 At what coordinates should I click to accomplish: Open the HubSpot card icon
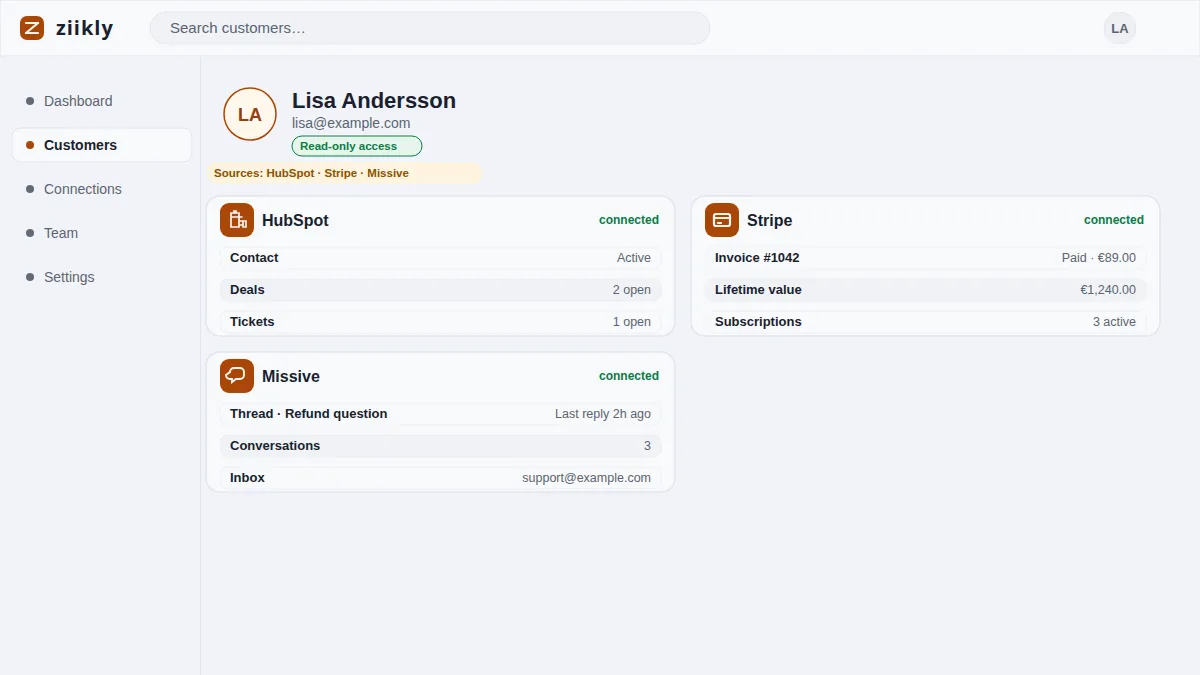click(x=237, y=220)
